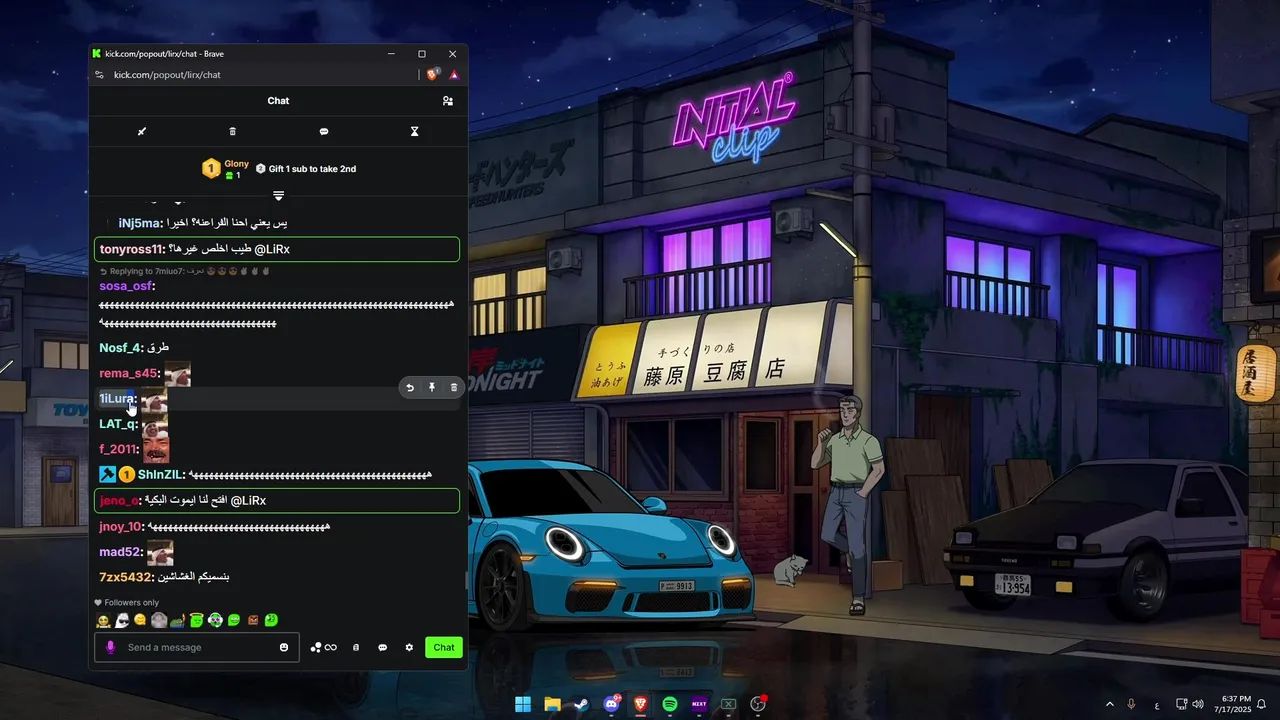Select the speech bubble icon in top toolbar

(x=324, y=132)
